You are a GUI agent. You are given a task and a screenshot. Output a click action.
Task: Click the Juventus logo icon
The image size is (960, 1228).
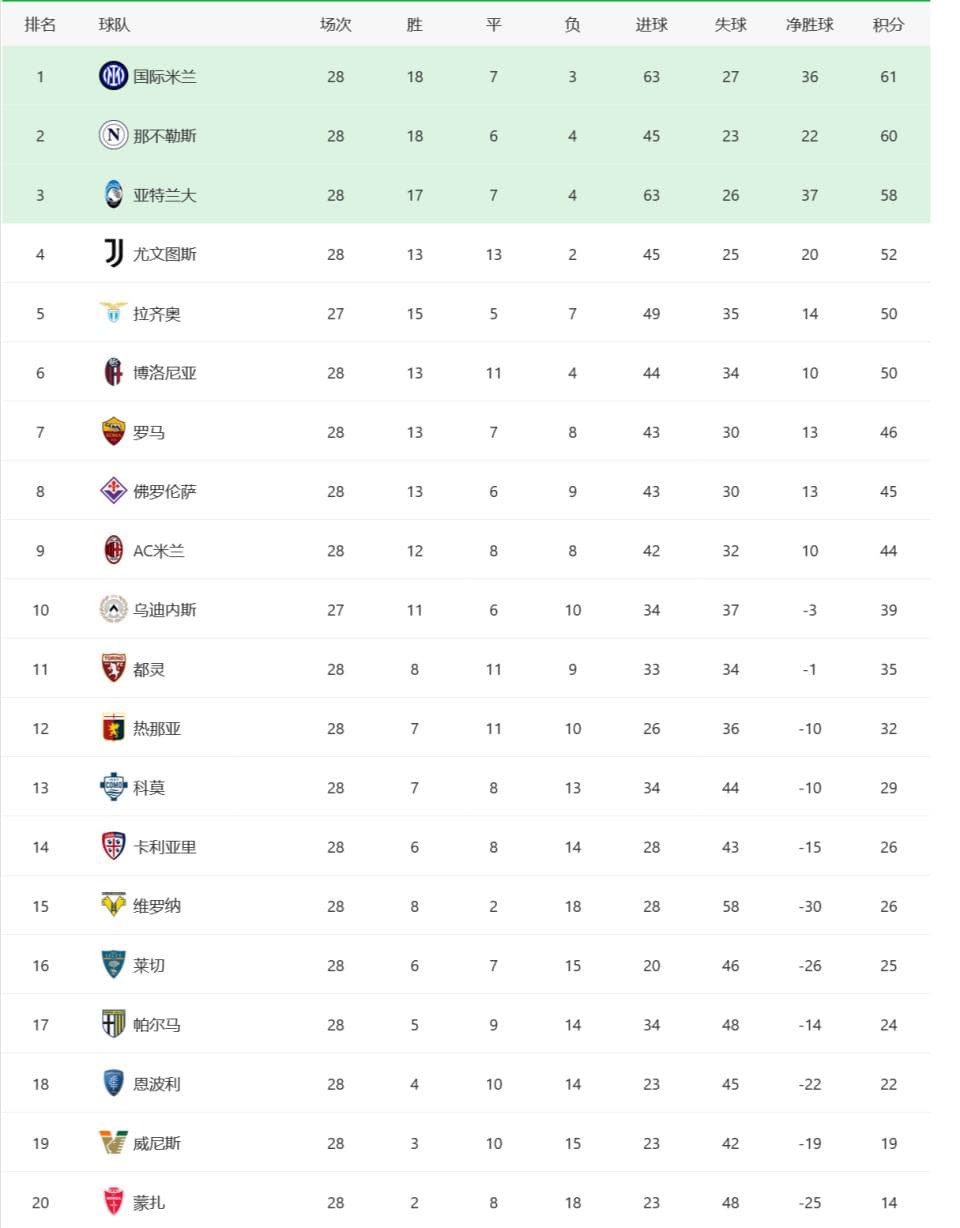click(x=113, y=254)
